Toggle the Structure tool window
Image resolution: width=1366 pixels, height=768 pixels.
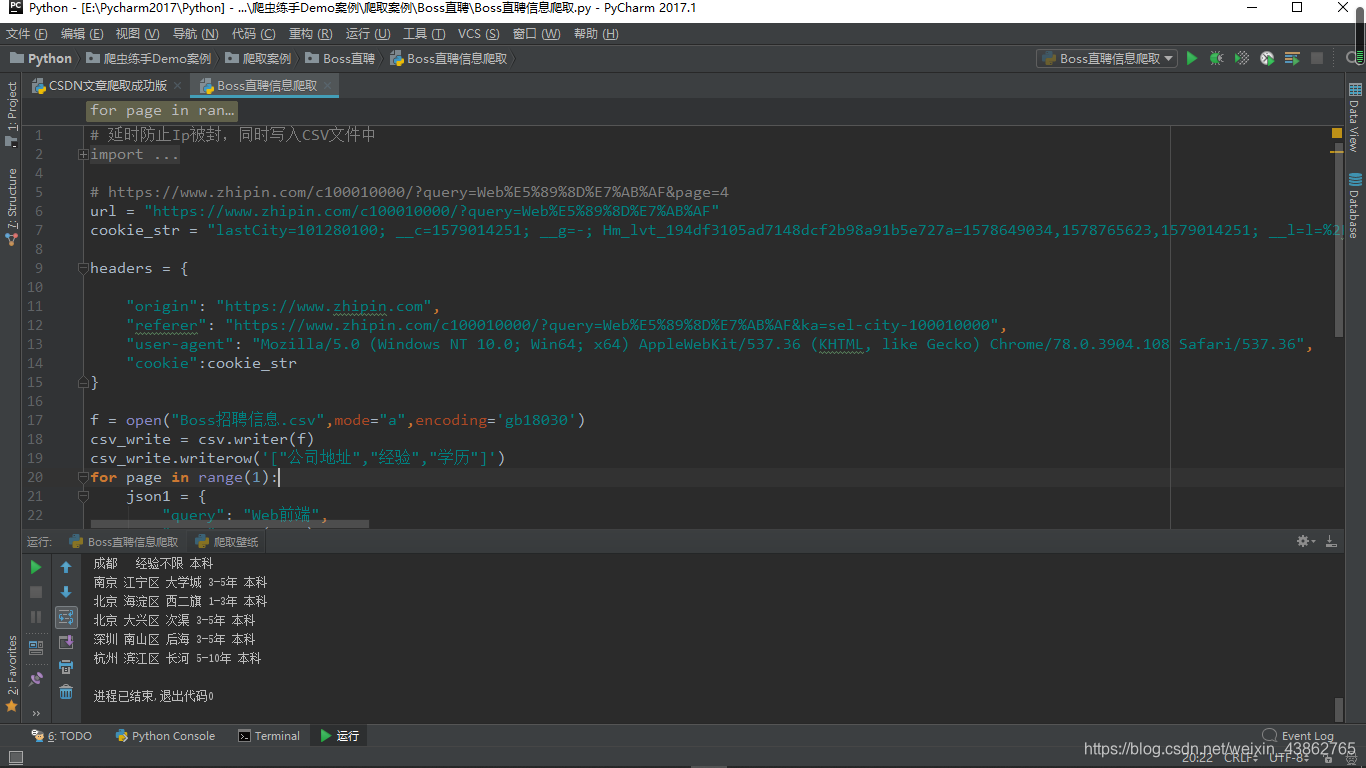pyautogui.click(x=12, y=206)
